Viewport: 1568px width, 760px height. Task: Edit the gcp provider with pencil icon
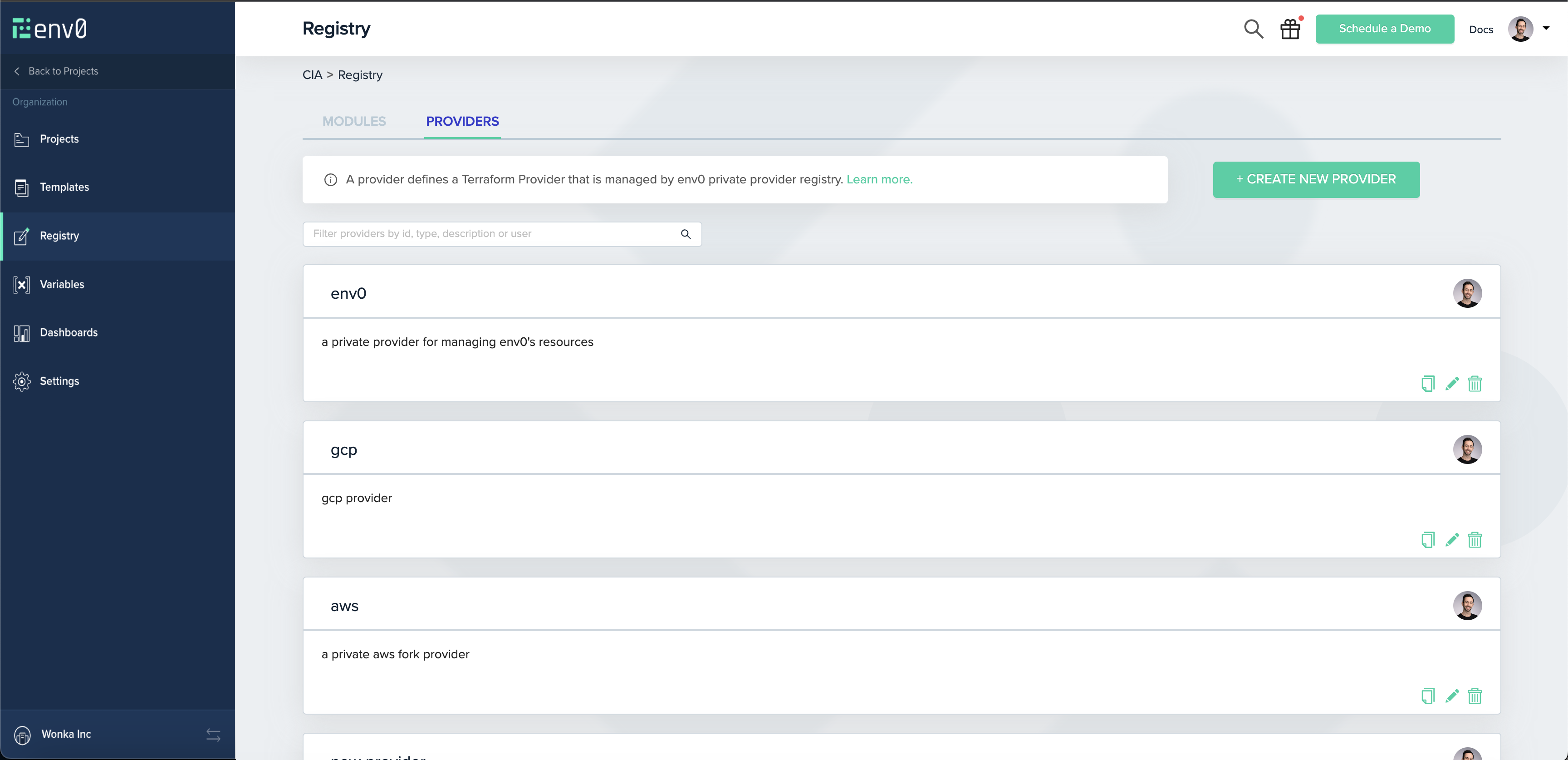point(1452,539)
